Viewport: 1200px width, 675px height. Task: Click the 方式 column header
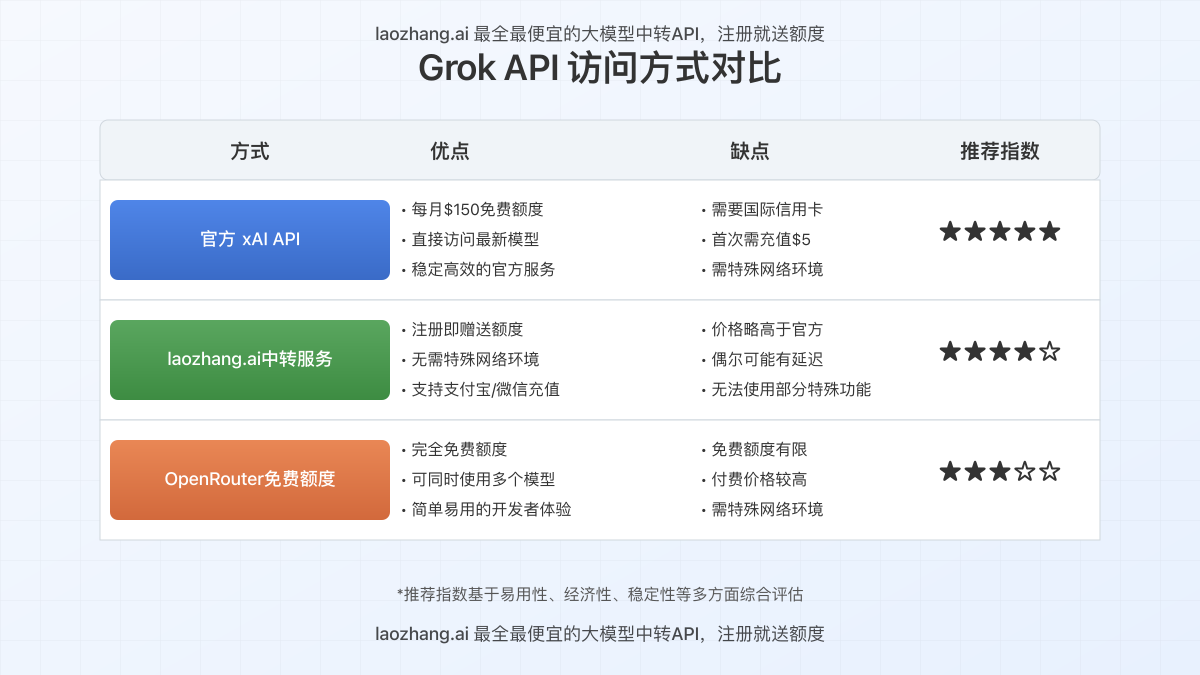click(250, 151)
